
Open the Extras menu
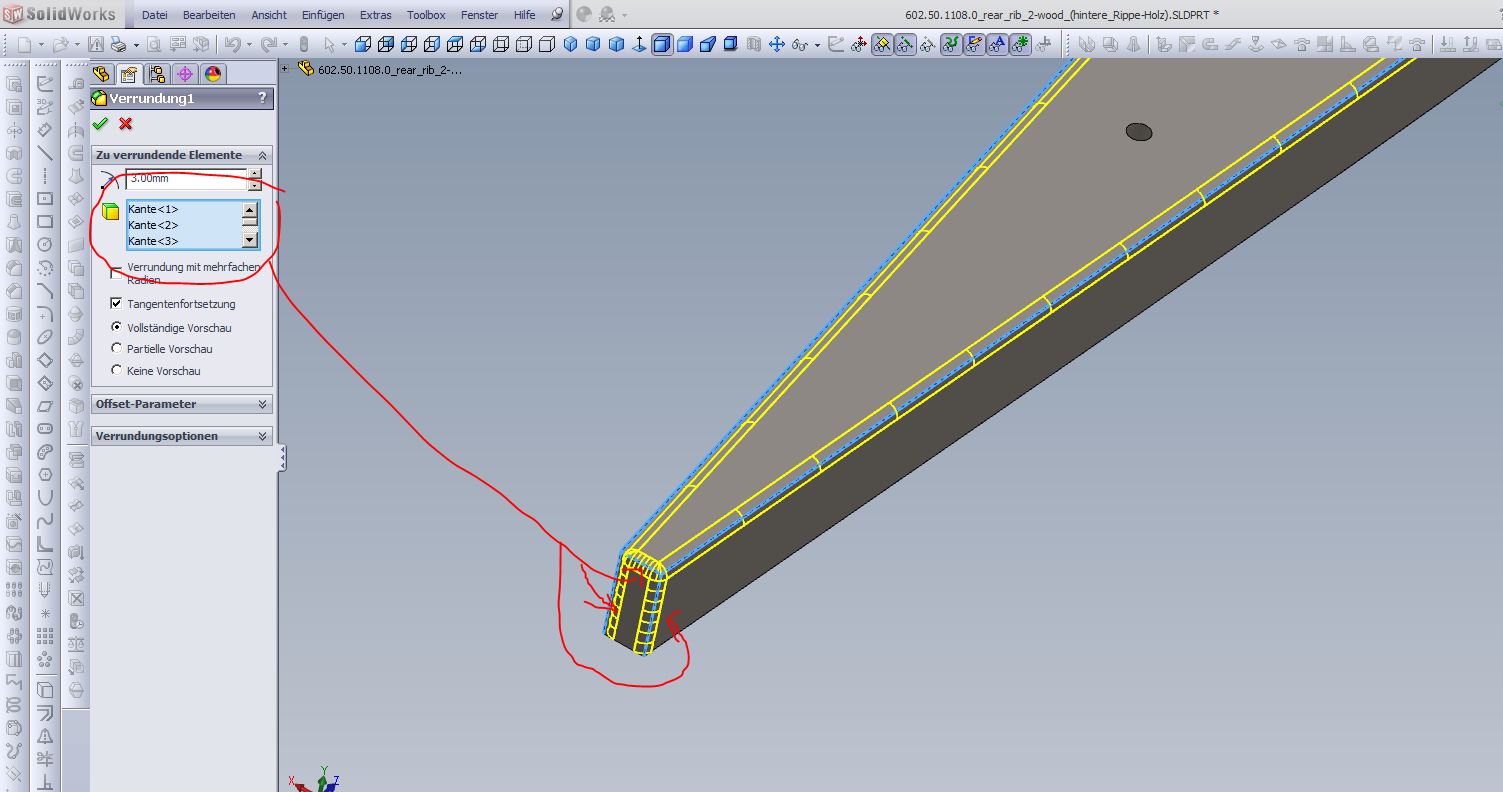click(376, 15)
